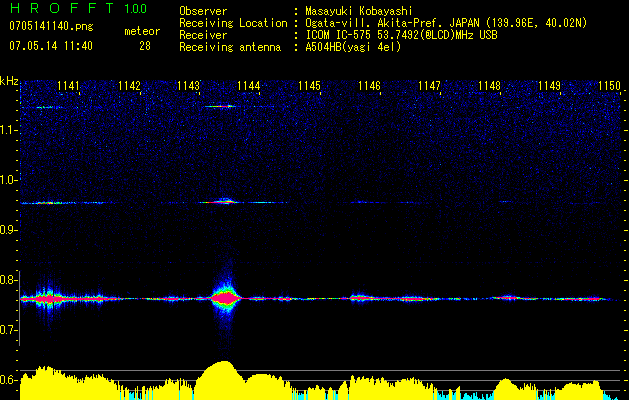Click the 'Observer' field label
The image size is (629, 400).
[x=203, y=11]
